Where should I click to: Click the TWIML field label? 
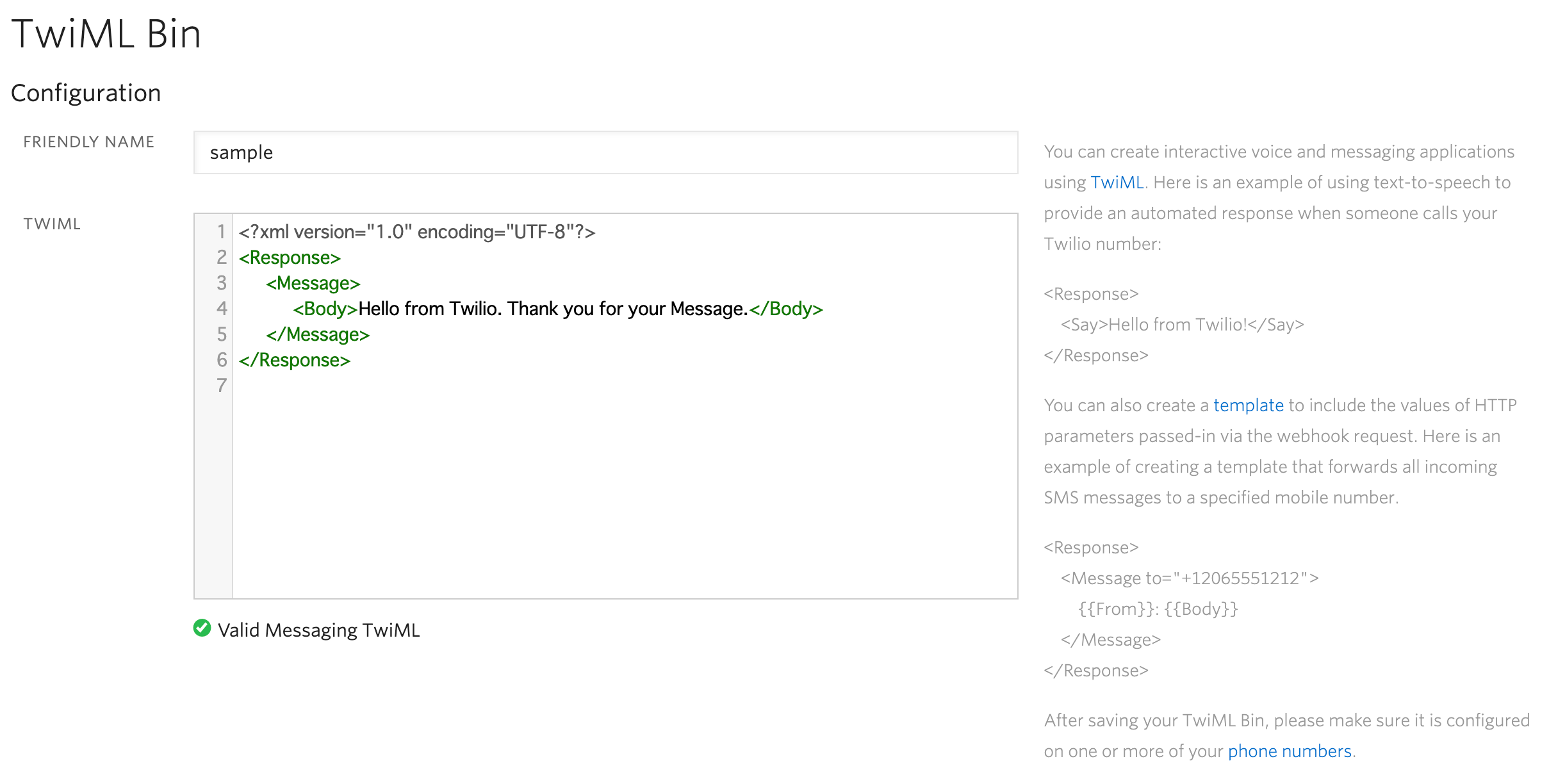point(52,224)
